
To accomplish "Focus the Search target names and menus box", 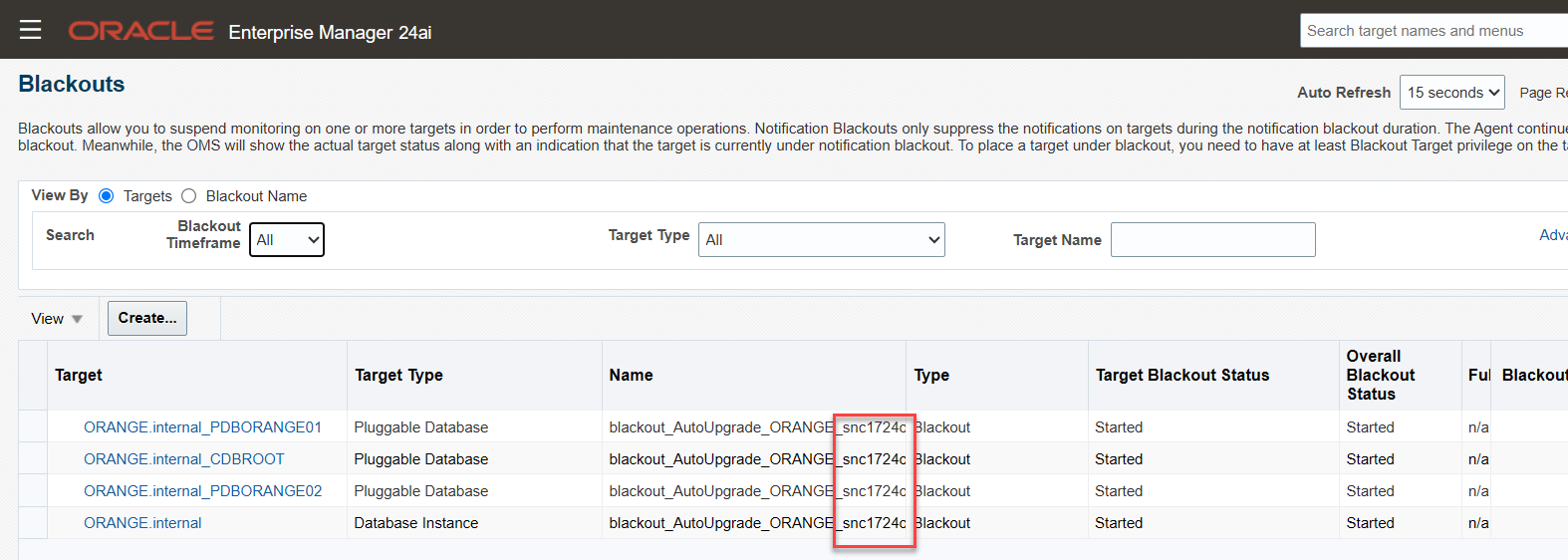I will point(1434,31).
